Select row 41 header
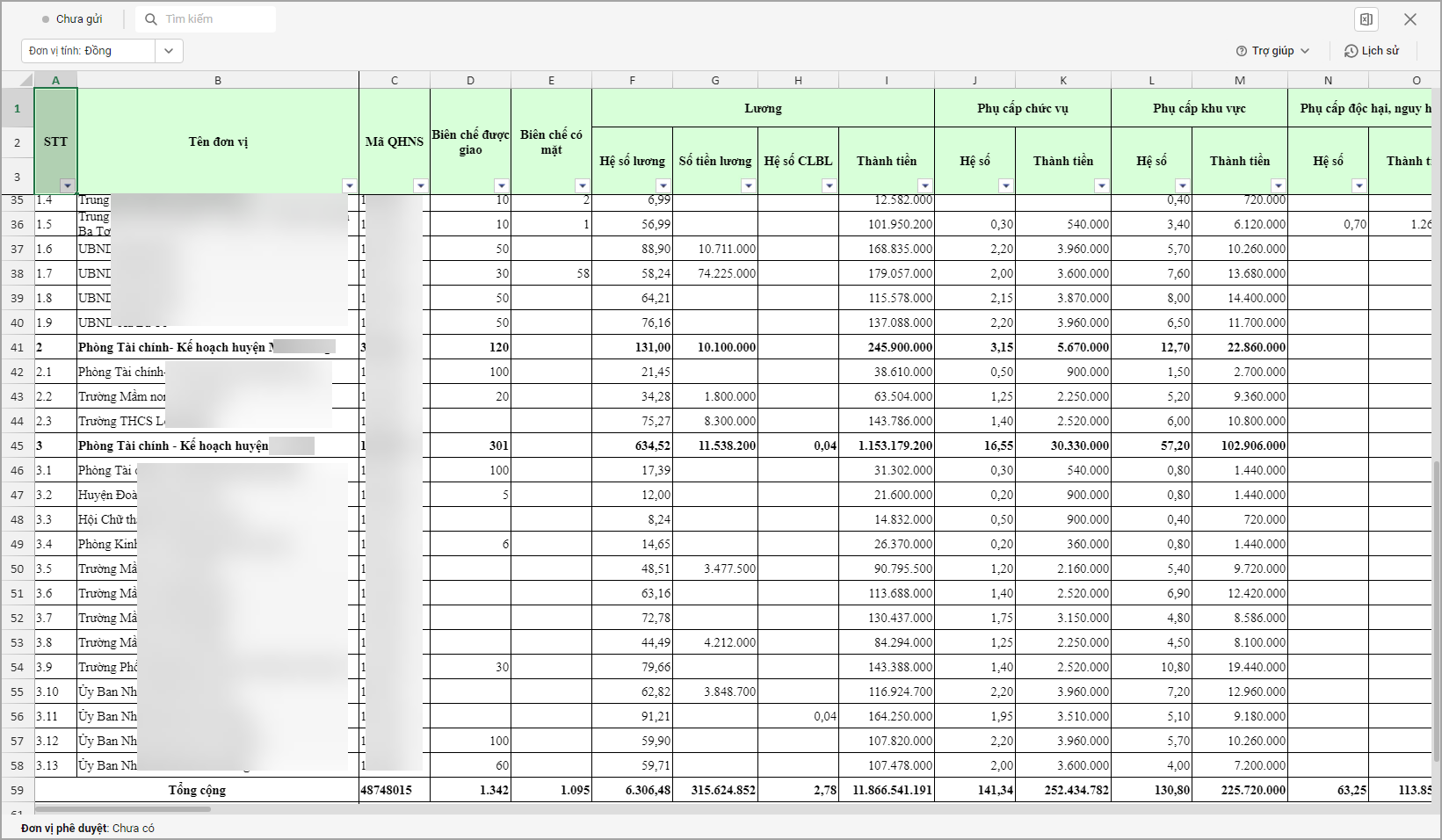This screenshot has height=840, width=1442. point(17,347)
